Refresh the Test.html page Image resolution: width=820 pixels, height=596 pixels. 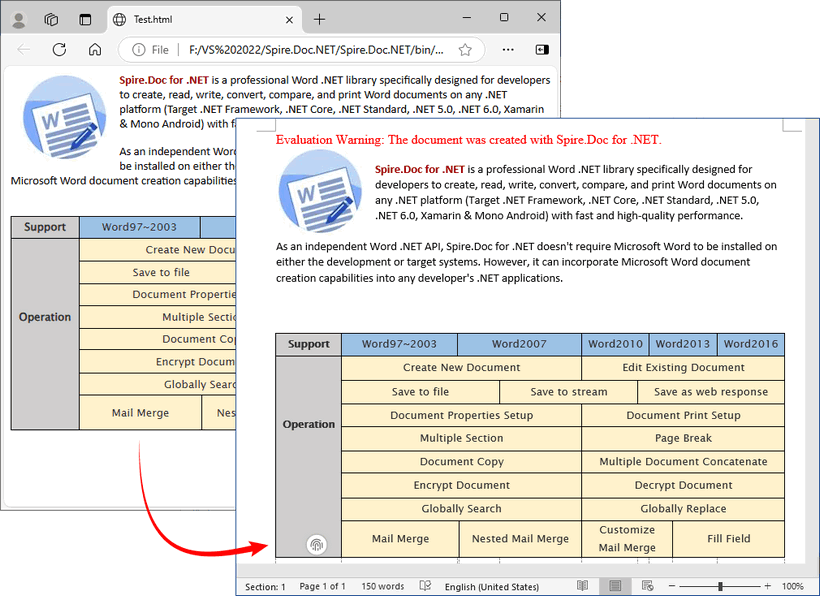click(x=60, y=49)
